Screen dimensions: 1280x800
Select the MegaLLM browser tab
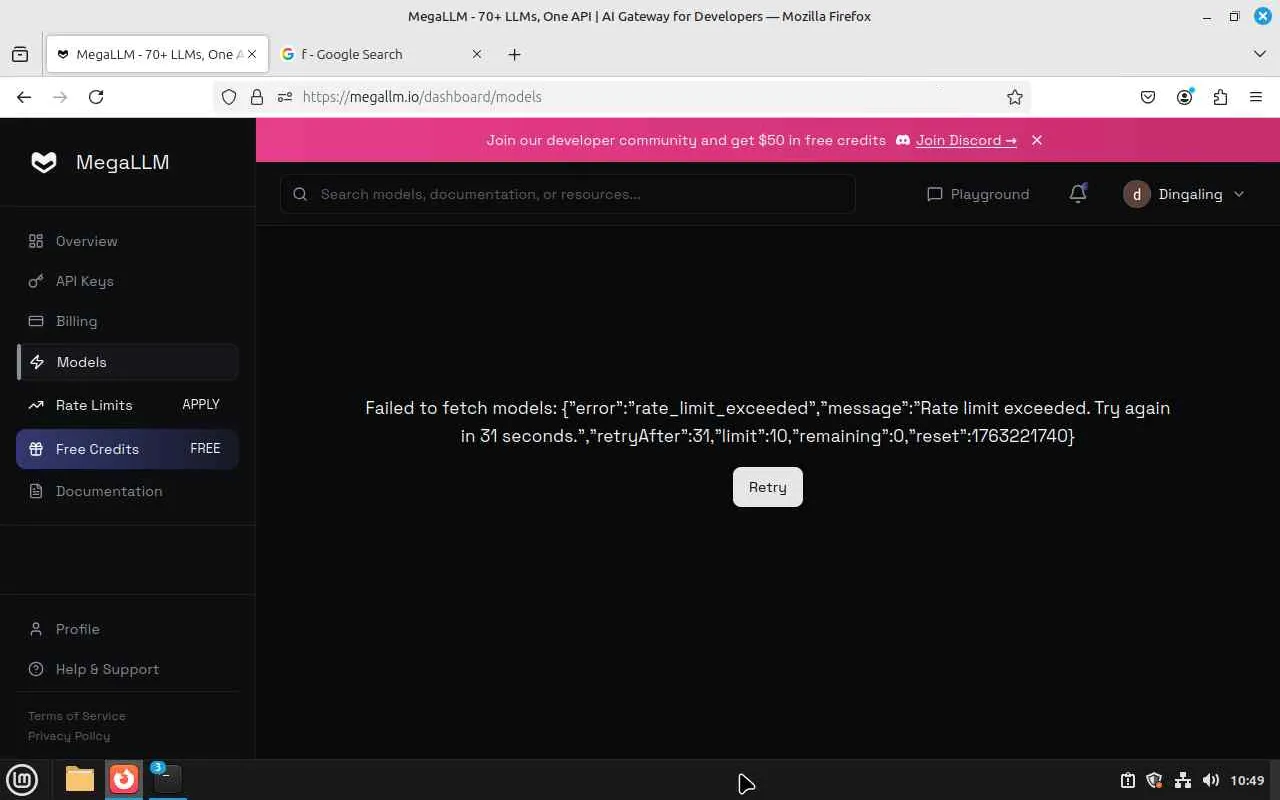click(x=157, y=54)
